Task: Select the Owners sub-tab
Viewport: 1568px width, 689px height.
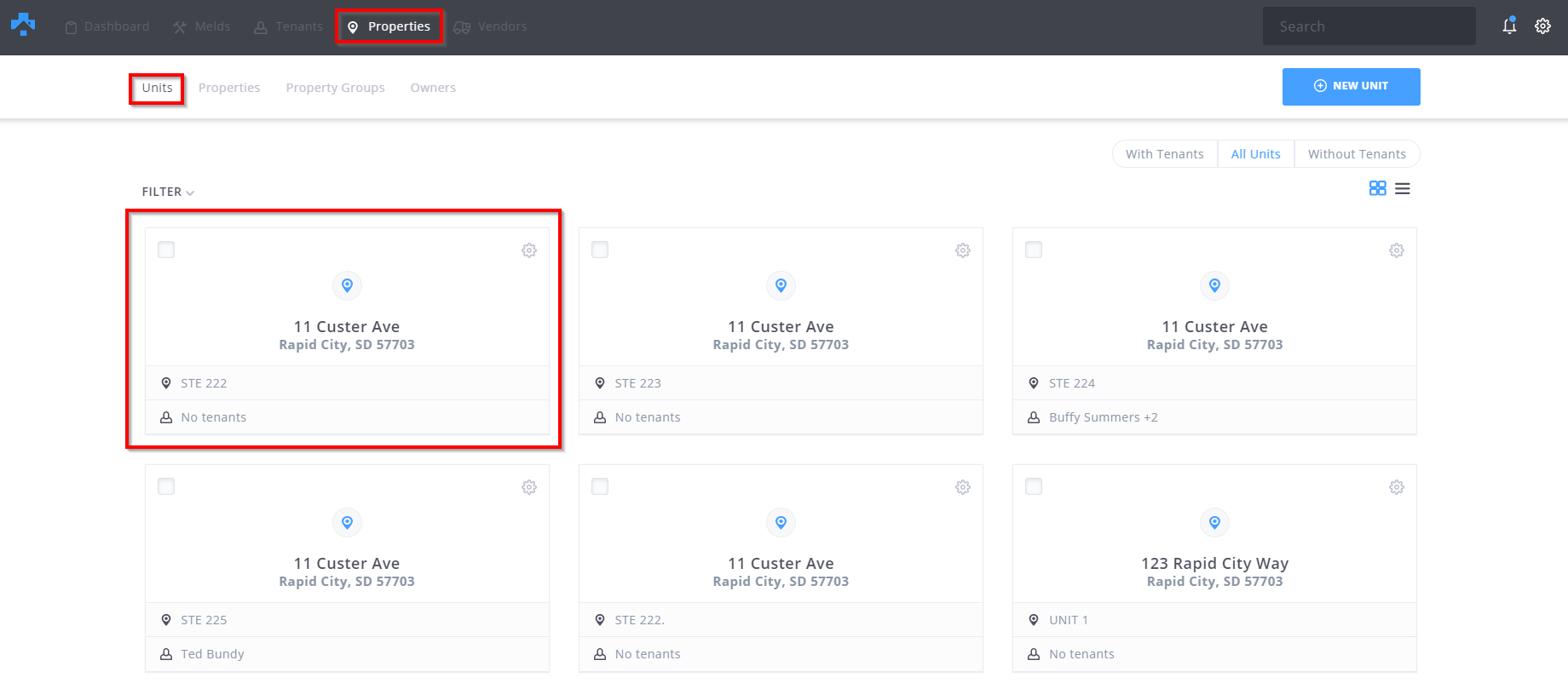Action: (x=433, y=88)
